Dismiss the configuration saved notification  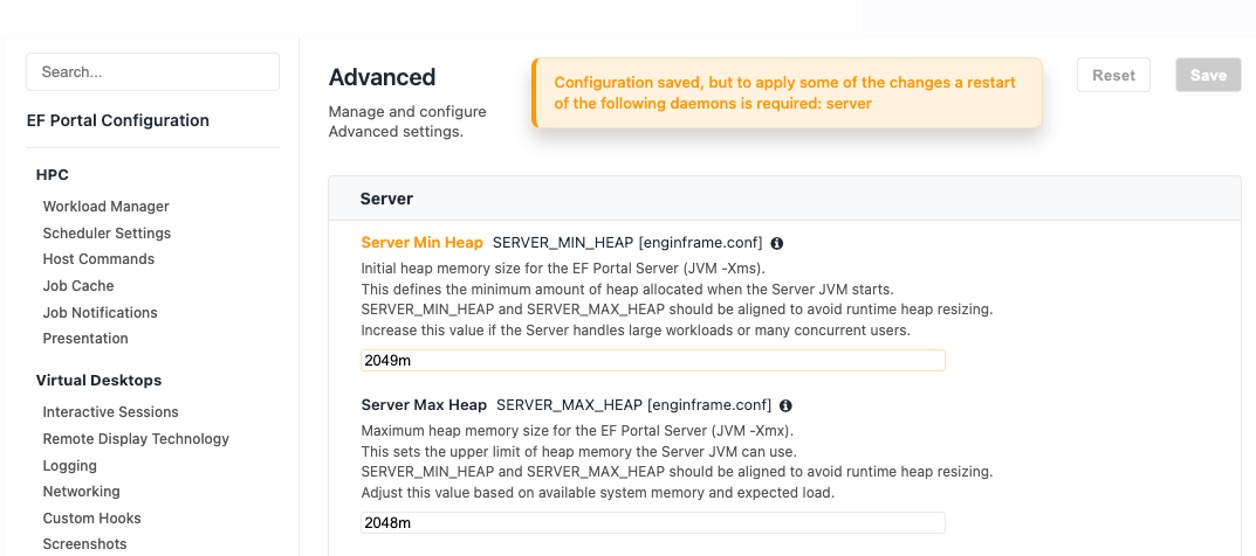tap(786, 93)
